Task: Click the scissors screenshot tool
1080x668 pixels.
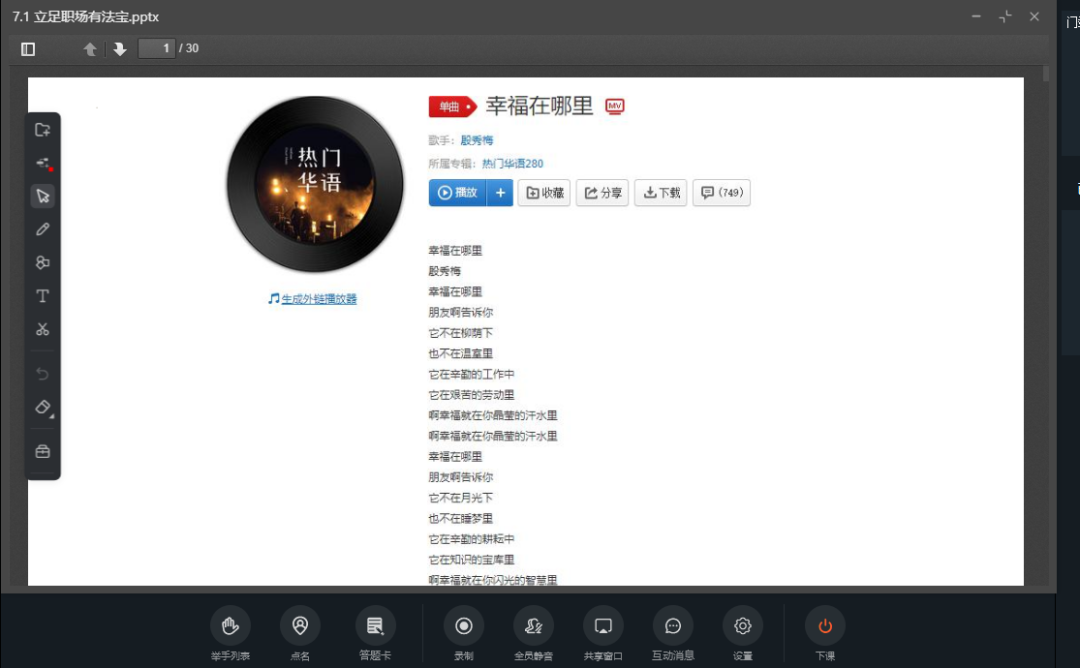Action: point(42,328)
